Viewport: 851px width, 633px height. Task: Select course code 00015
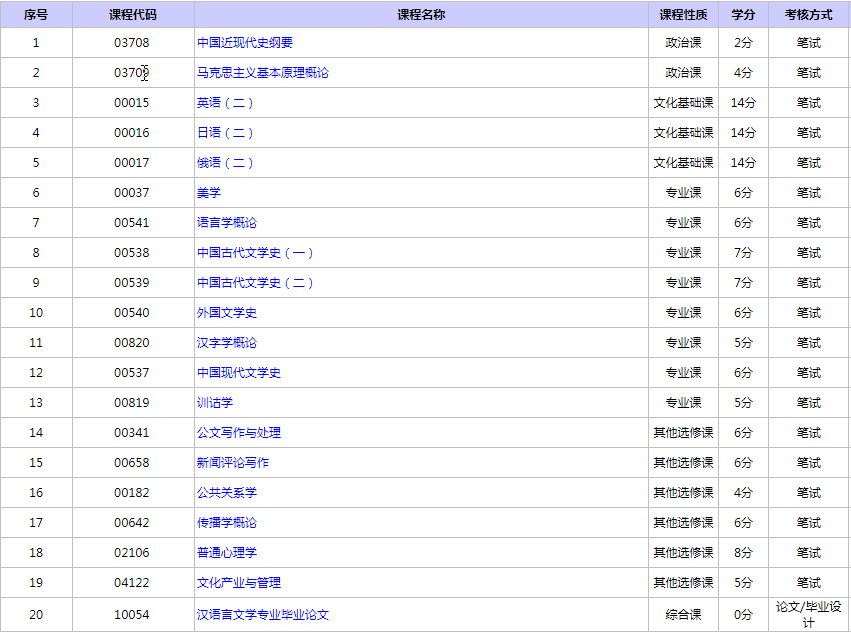pos(132,103)
